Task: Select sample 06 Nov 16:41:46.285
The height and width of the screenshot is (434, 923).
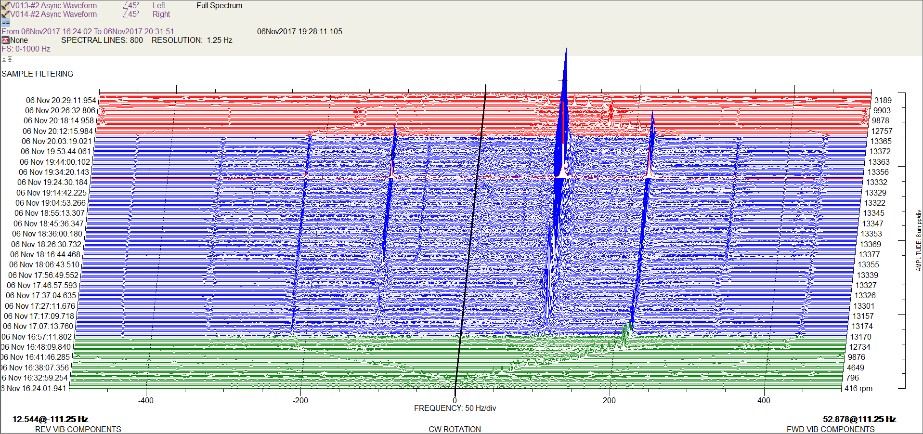Action: (x=35, y=357)
